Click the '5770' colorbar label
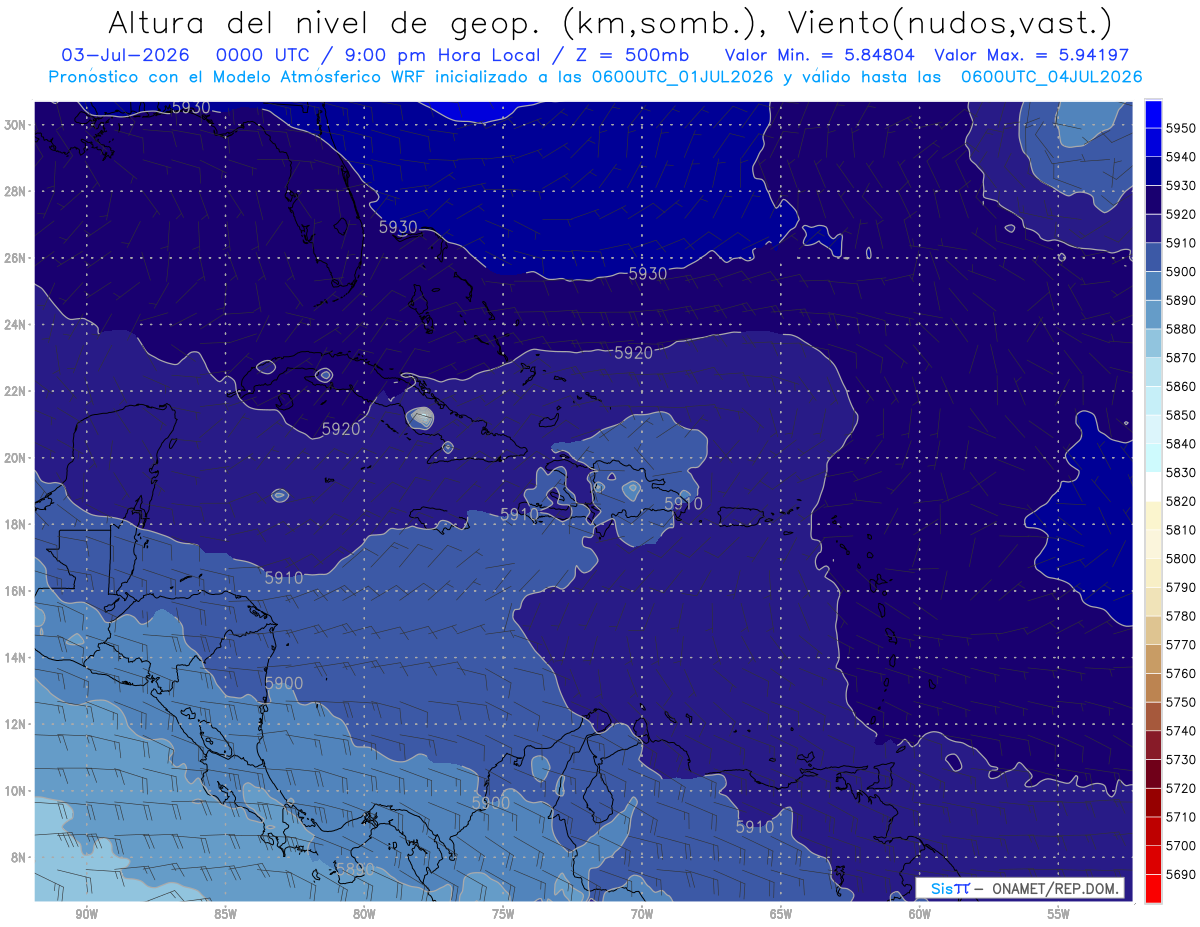The height and width of the screenshot is (927, 1200). pyautogui.click(x=1181, y=644)
